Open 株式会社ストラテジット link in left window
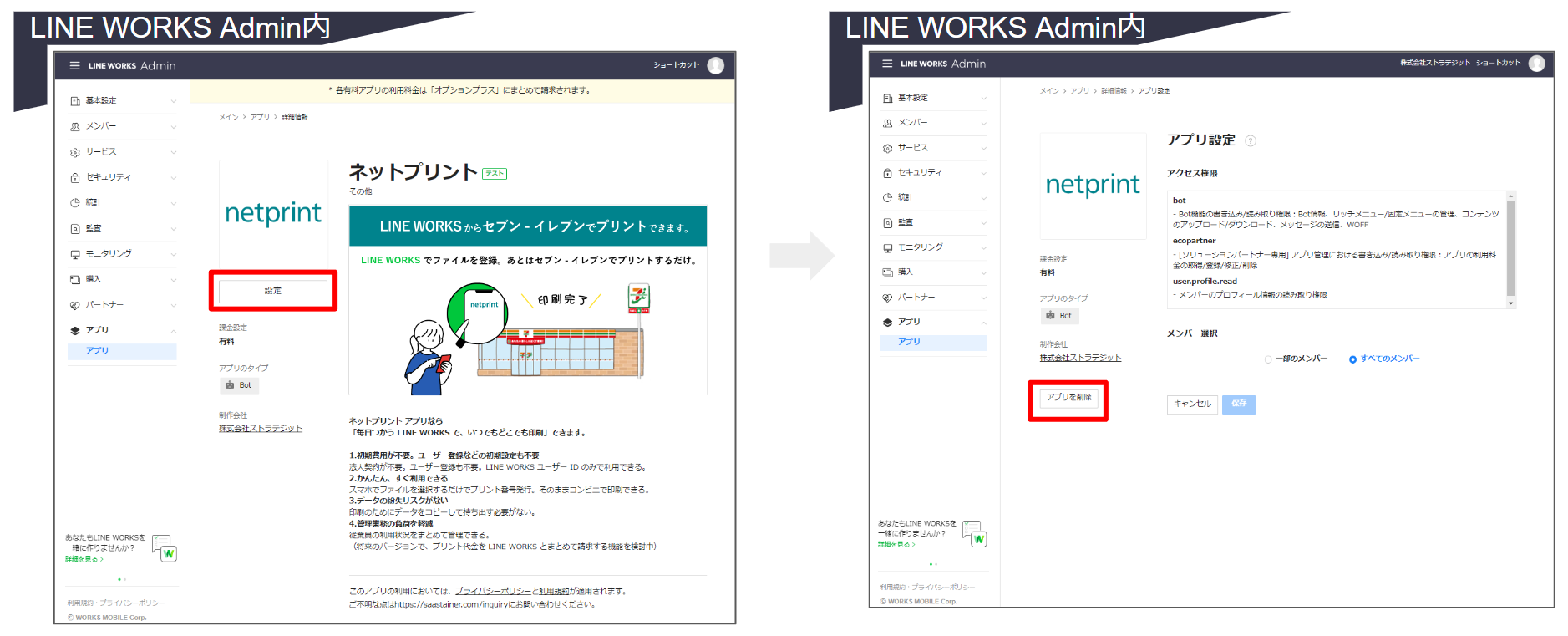 [x=261, y=429]
